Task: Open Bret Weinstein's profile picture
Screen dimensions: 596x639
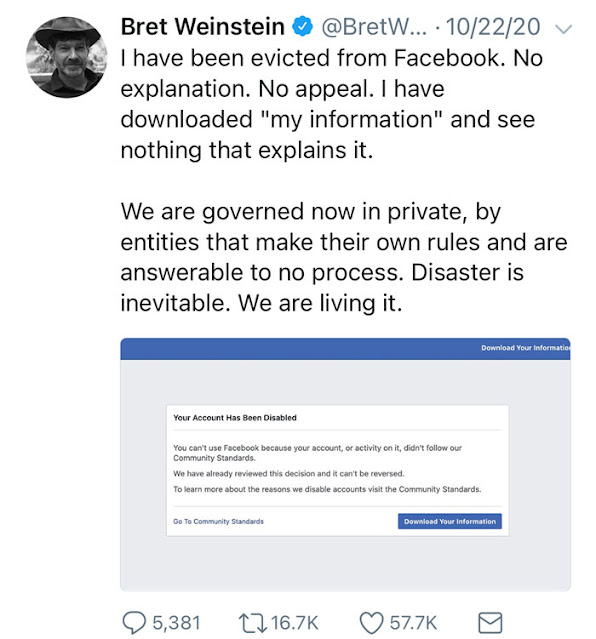Action: click(66, 57)
